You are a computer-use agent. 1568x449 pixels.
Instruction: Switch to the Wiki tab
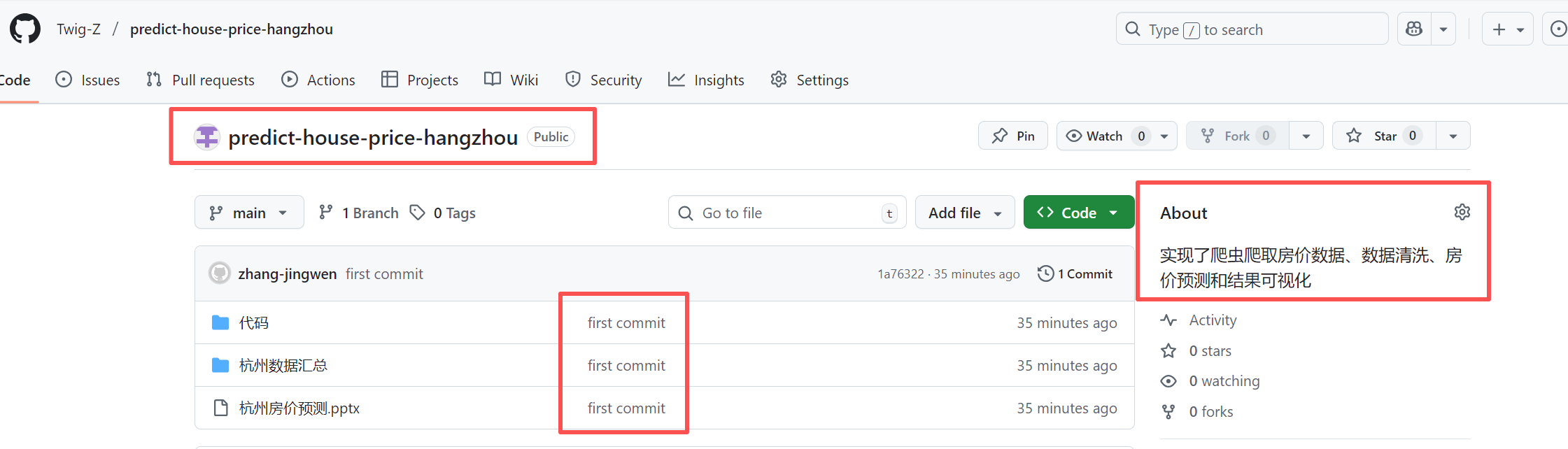pyautogui.click(x=511, y=80)
